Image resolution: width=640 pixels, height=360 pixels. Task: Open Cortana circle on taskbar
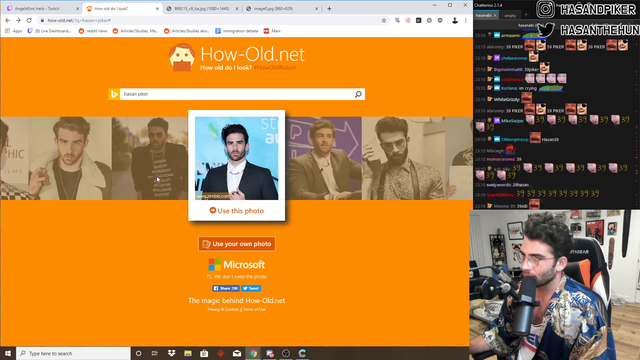tap(138, 353)
